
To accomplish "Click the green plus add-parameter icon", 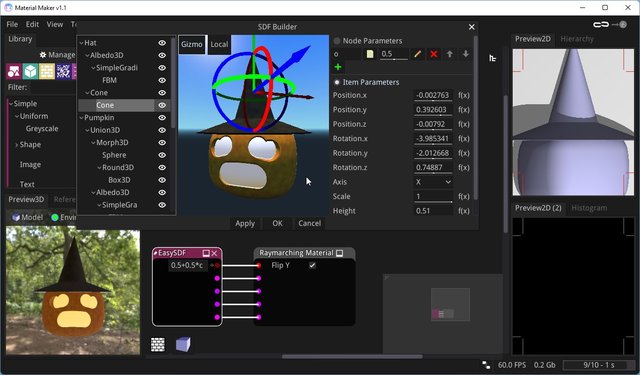I will tap(338, 67).
